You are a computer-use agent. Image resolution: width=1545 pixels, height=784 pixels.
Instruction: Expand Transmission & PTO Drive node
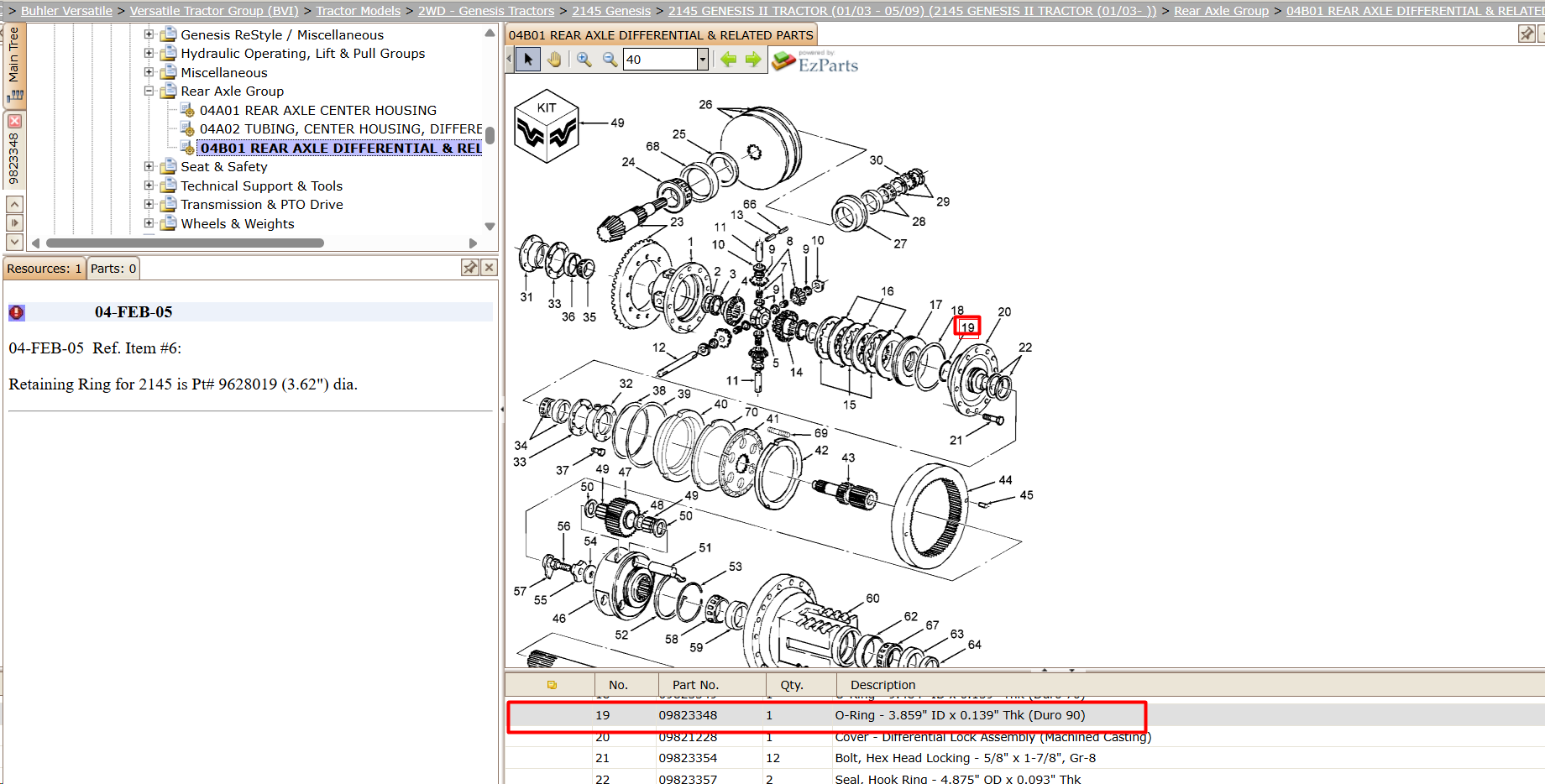tap(149, 204)
